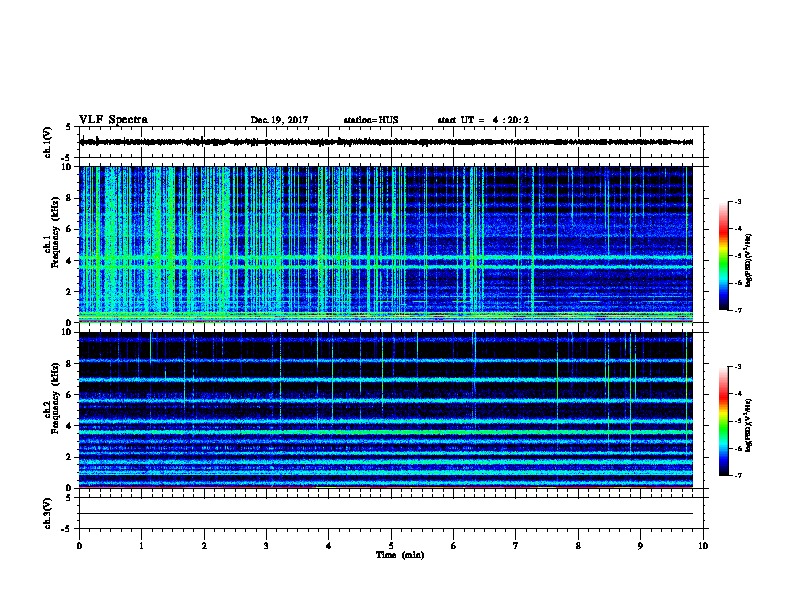Select the date text "Dec. 19, 2017"

pyautogui.click(x=279, y=120)
